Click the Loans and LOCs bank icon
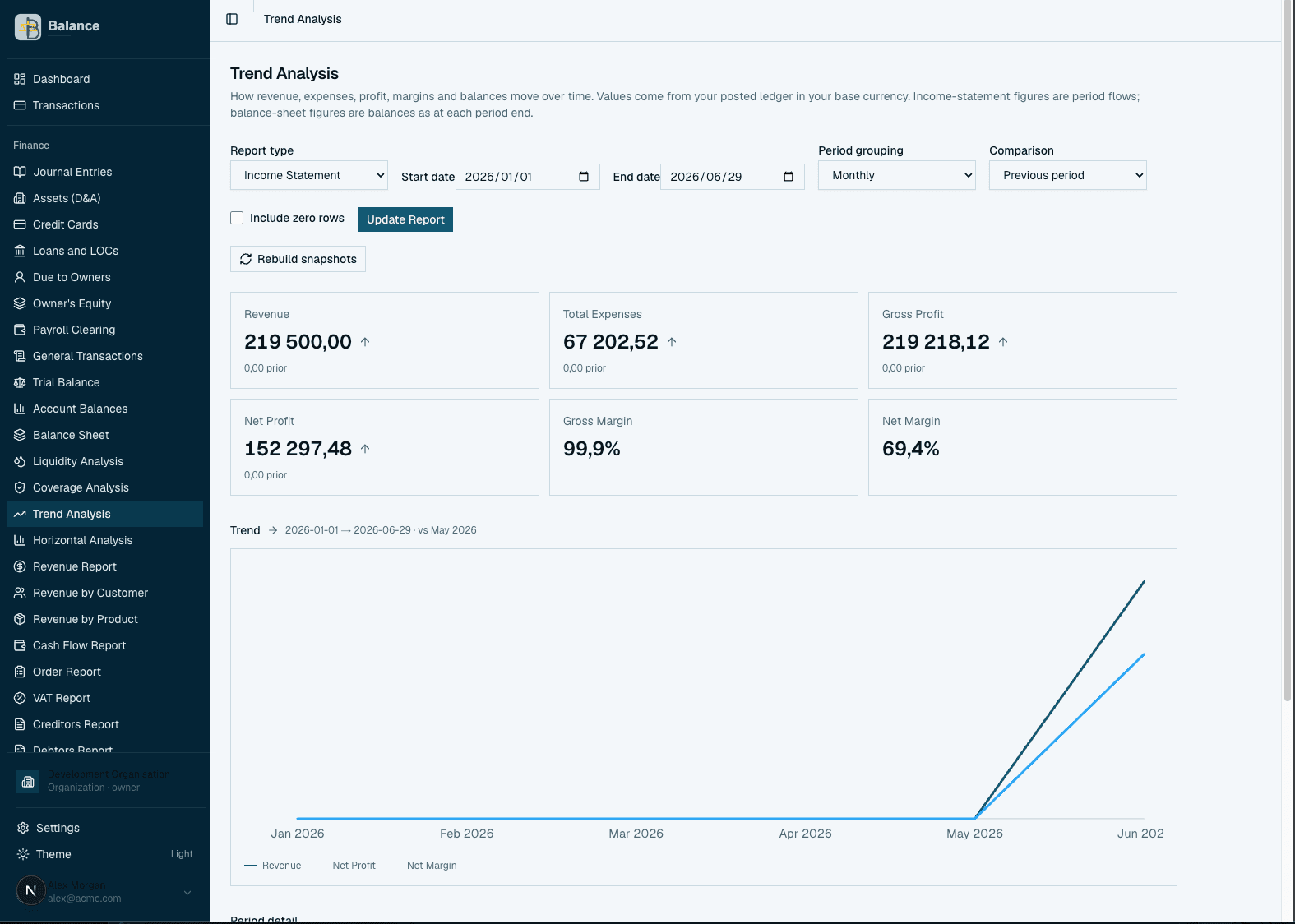Screen dimensions: 1295x924 [x=20, y=251]
